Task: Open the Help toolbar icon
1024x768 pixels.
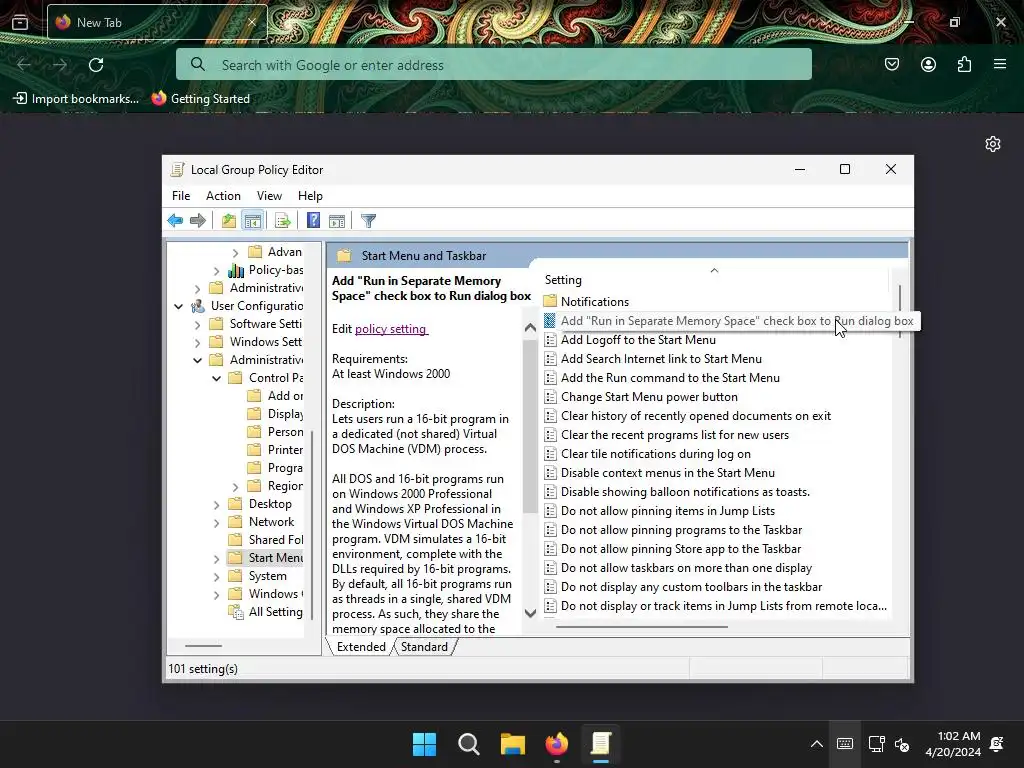Action: coord(313,221)
